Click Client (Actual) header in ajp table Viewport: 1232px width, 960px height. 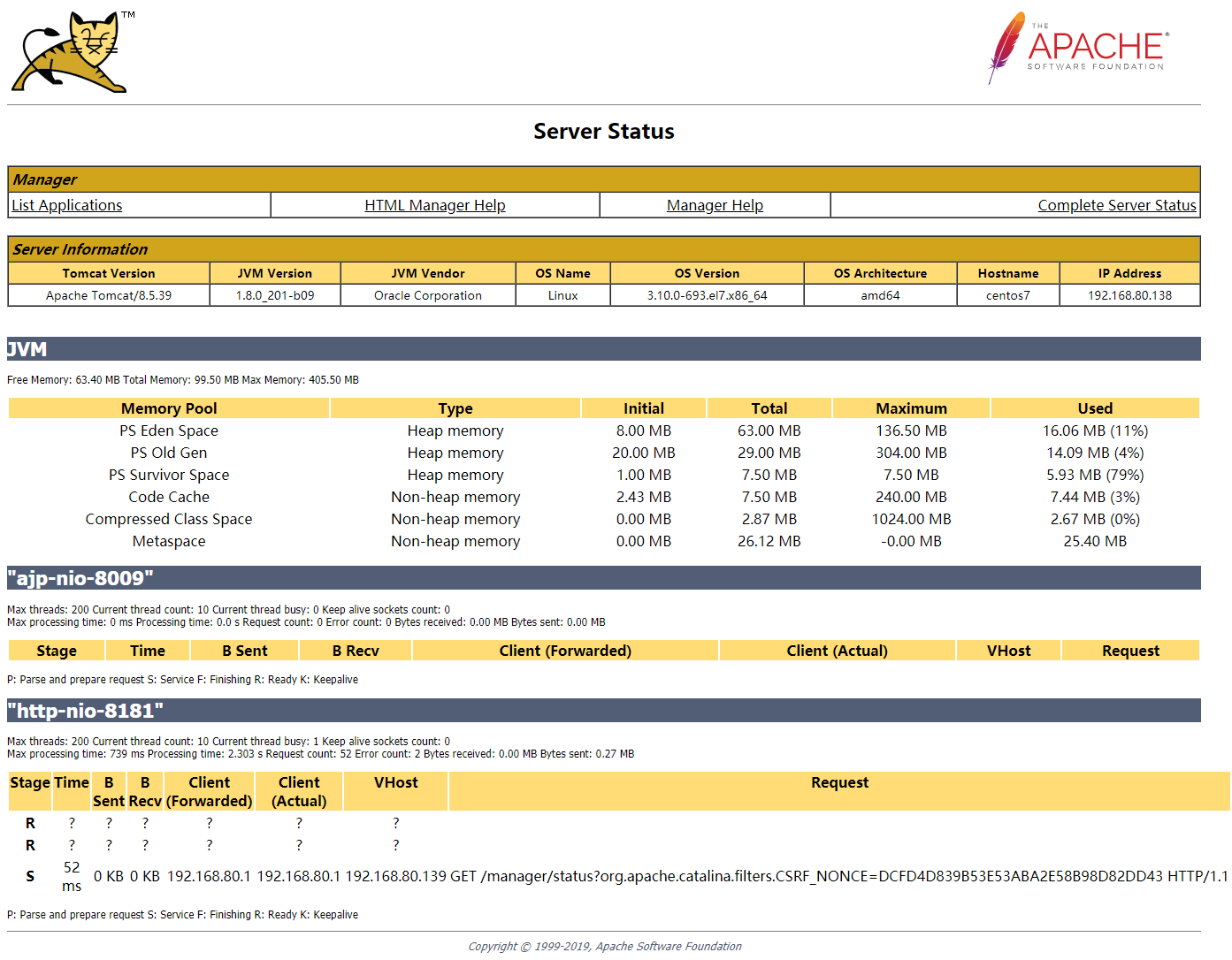coord(837,651)
